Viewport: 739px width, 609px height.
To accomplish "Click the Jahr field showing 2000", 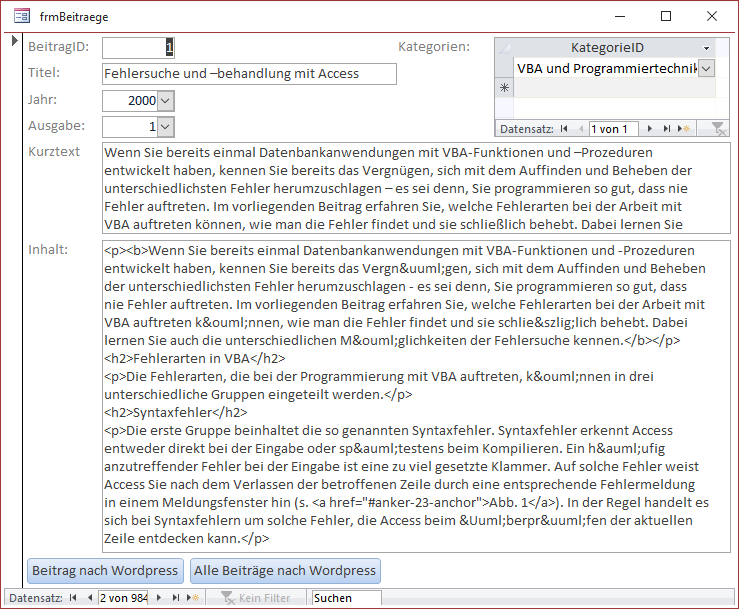I will [130, 100].
